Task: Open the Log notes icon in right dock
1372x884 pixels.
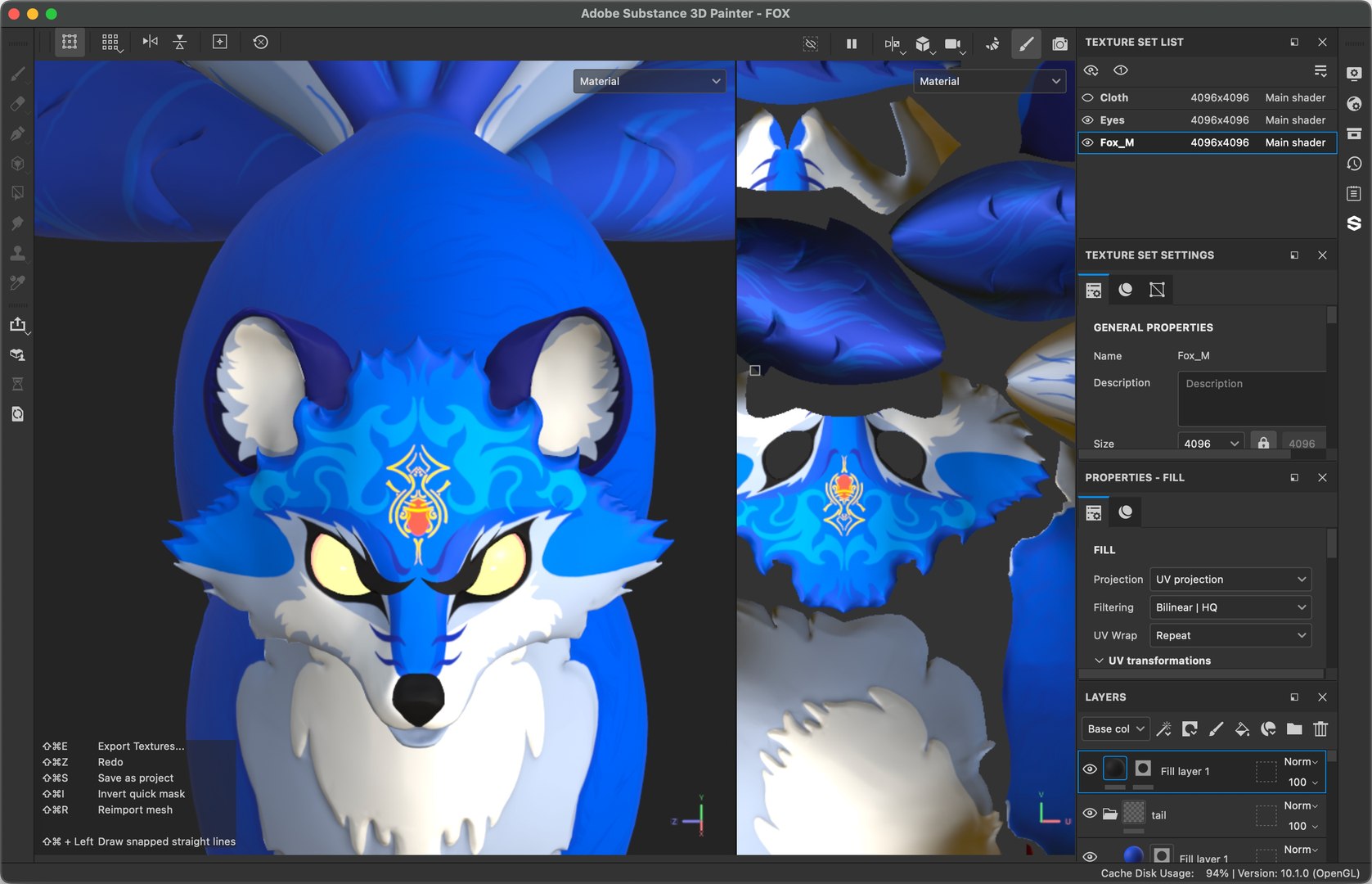Action: pos(1354,193)
